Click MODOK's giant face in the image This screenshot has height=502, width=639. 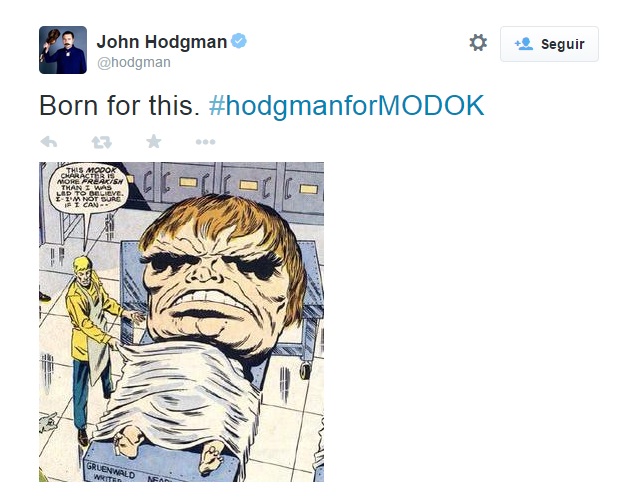[x=222, y=275]
